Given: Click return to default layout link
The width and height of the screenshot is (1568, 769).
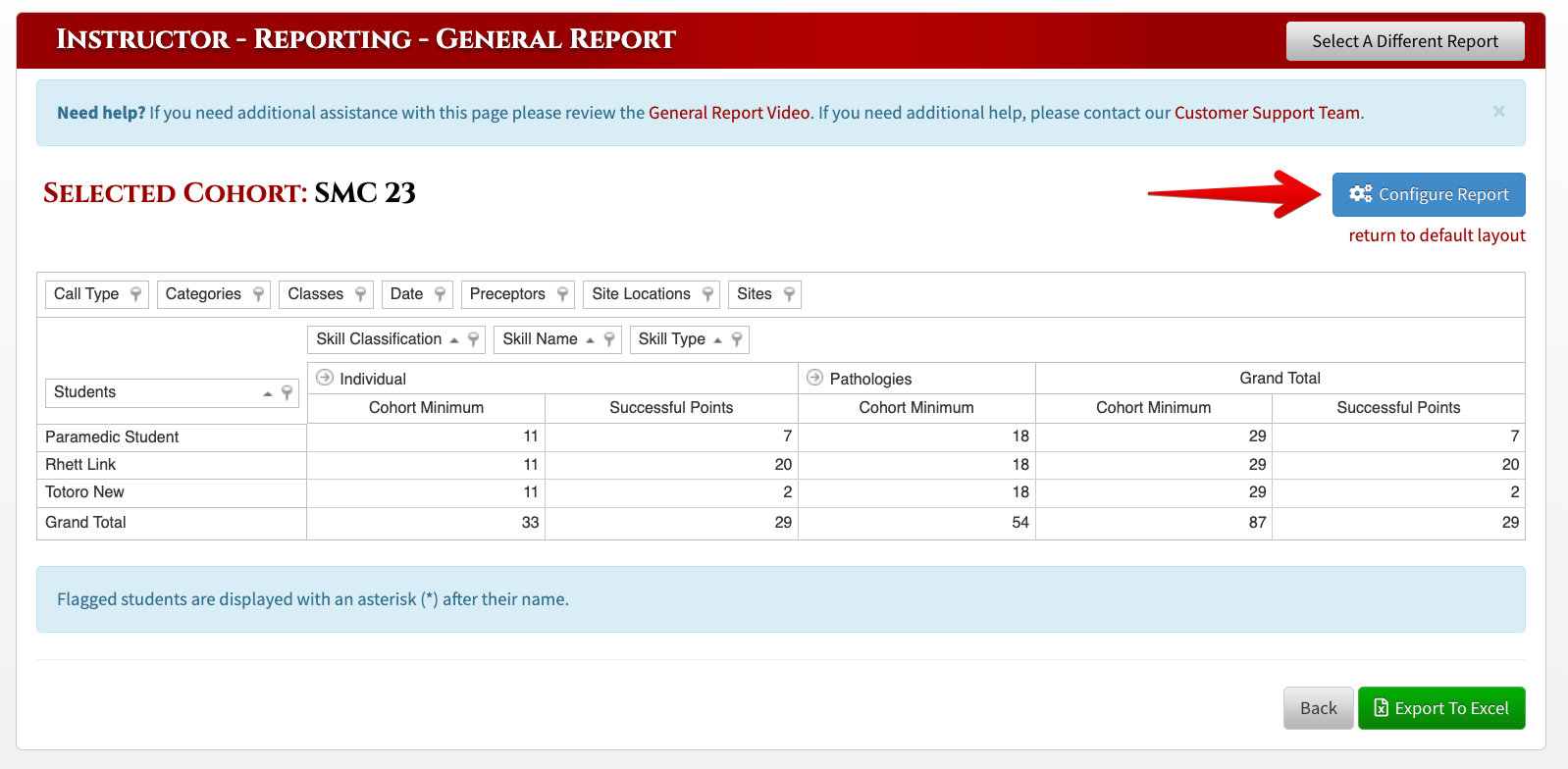Looking at the screenshot, I should [1437, 235].
